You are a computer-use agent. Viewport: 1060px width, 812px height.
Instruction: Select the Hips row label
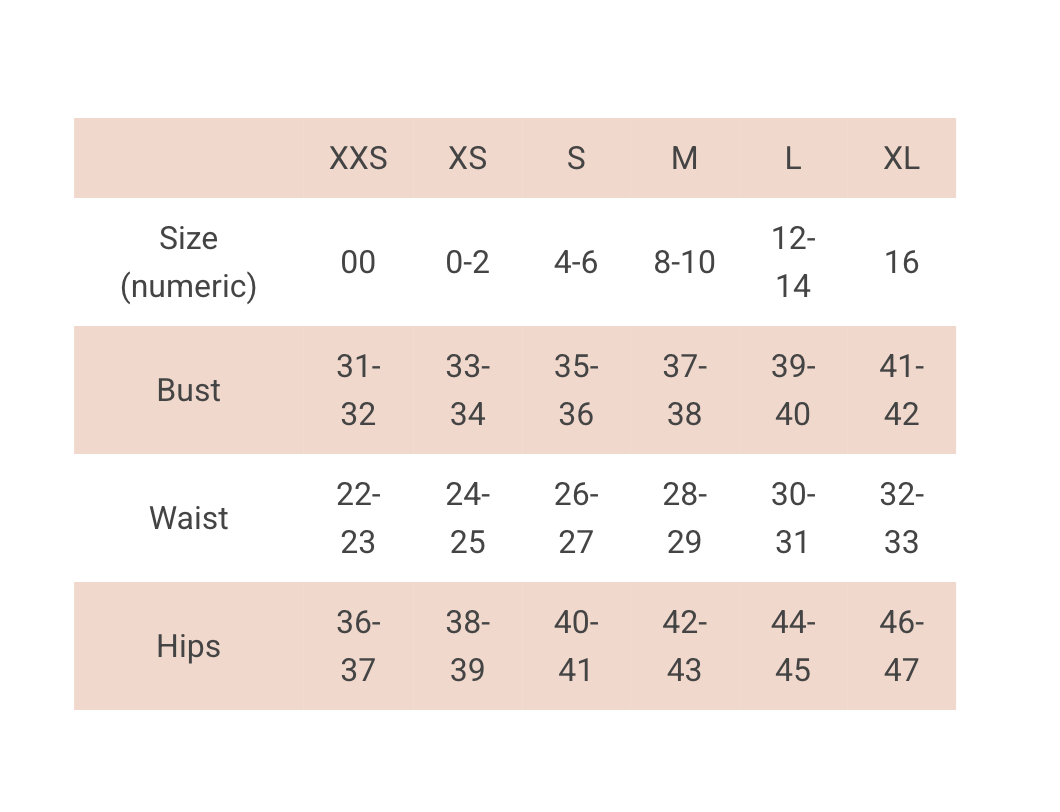[188, 646]
